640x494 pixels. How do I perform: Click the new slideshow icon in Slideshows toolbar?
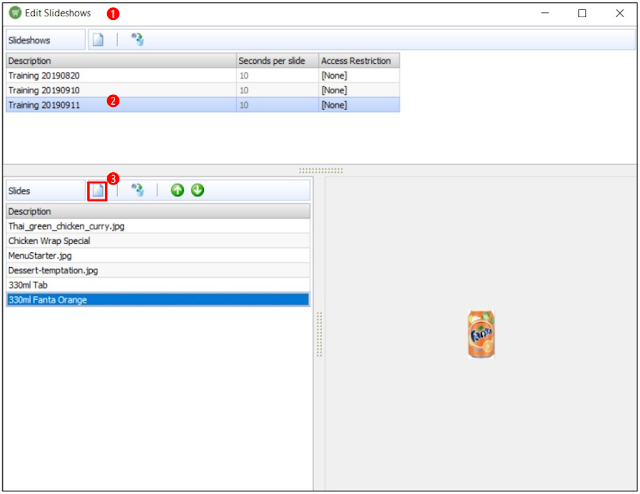click(98, 40)
